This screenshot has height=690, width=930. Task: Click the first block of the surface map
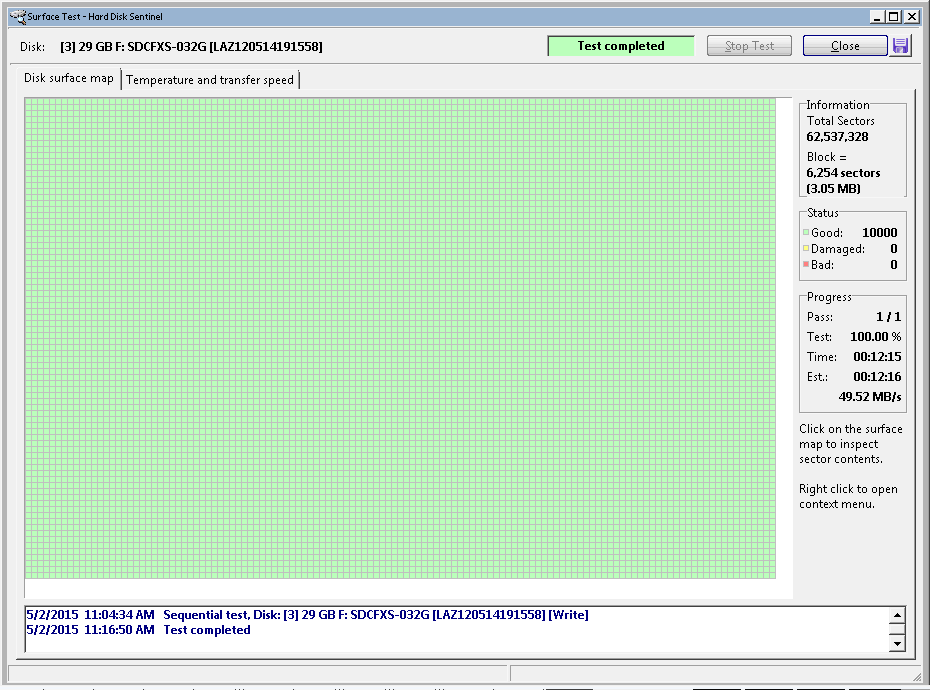click(x=29, y=102)
